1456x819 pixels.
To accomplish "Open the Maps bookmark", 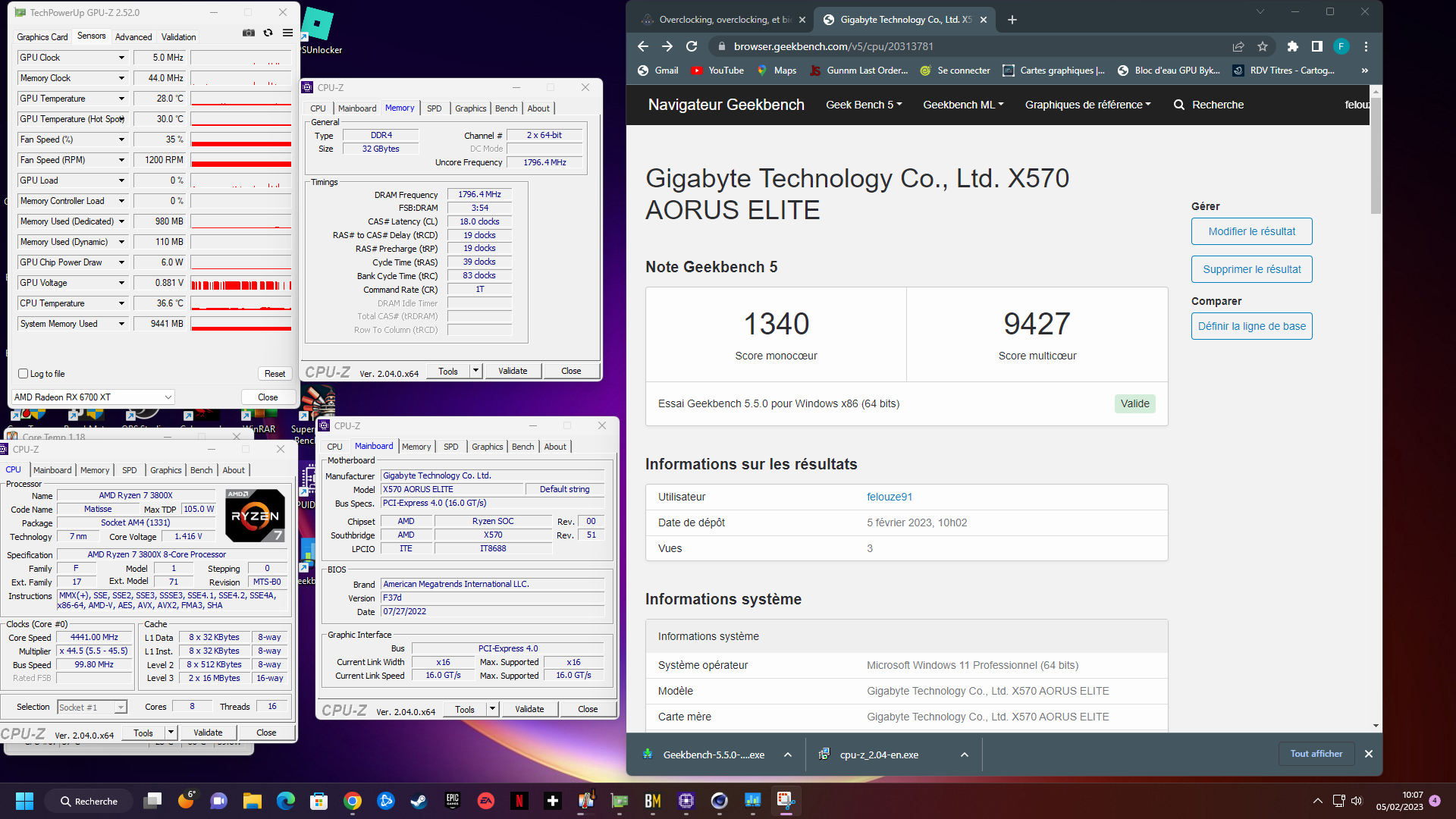I will click(777, 71).
